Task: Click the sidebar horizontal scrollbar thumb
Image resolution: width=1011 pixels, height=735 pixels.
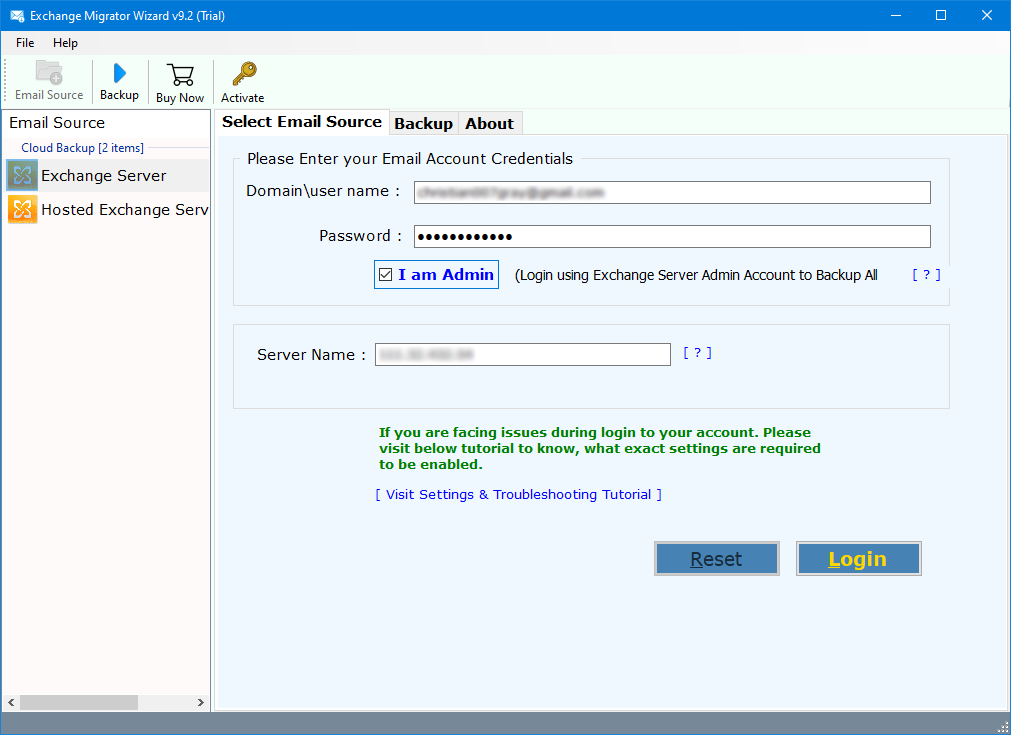Action: [x=79, y=702]
